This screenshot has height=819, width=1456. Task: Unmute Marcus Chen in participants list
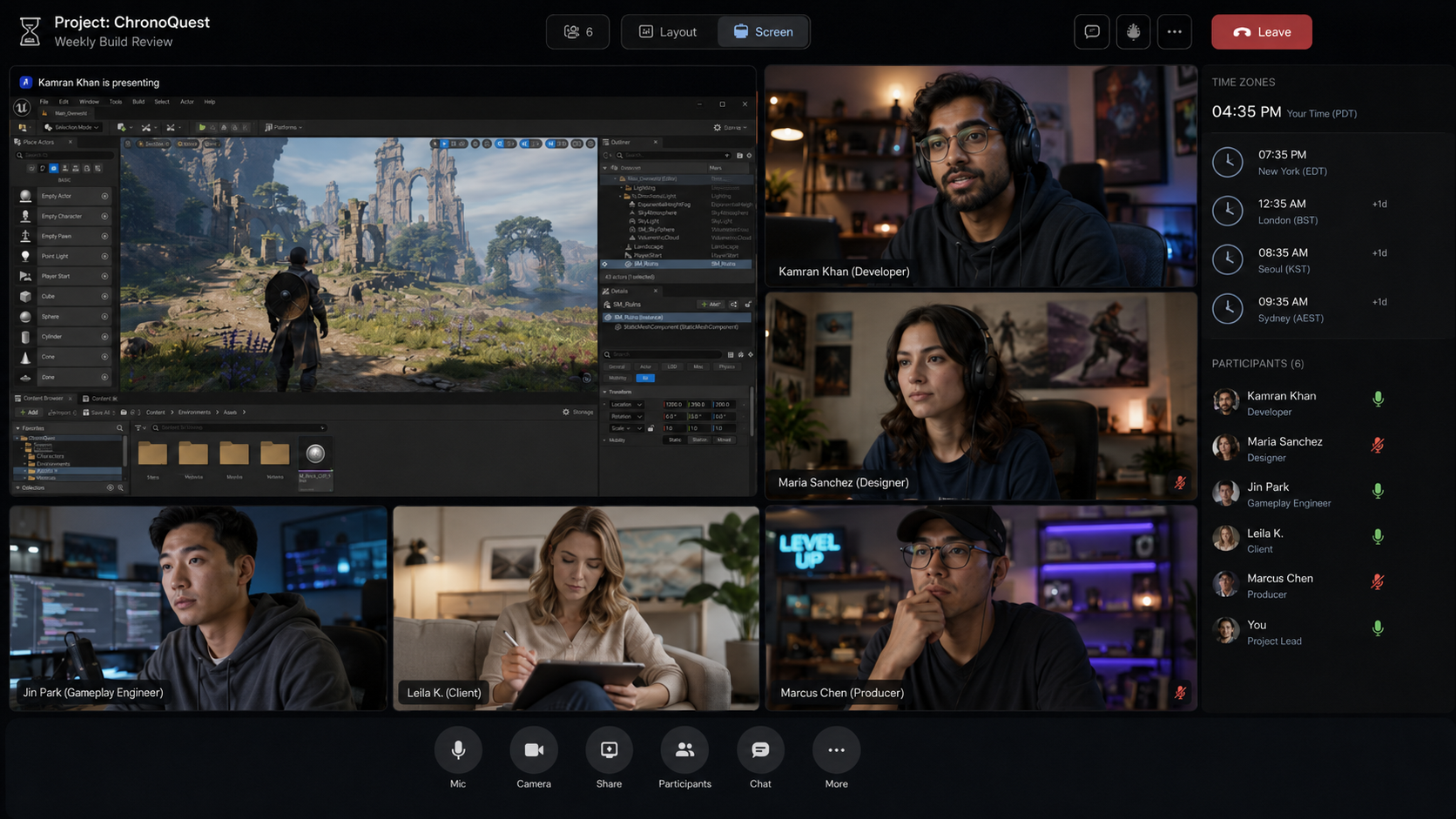[1378, 582]
